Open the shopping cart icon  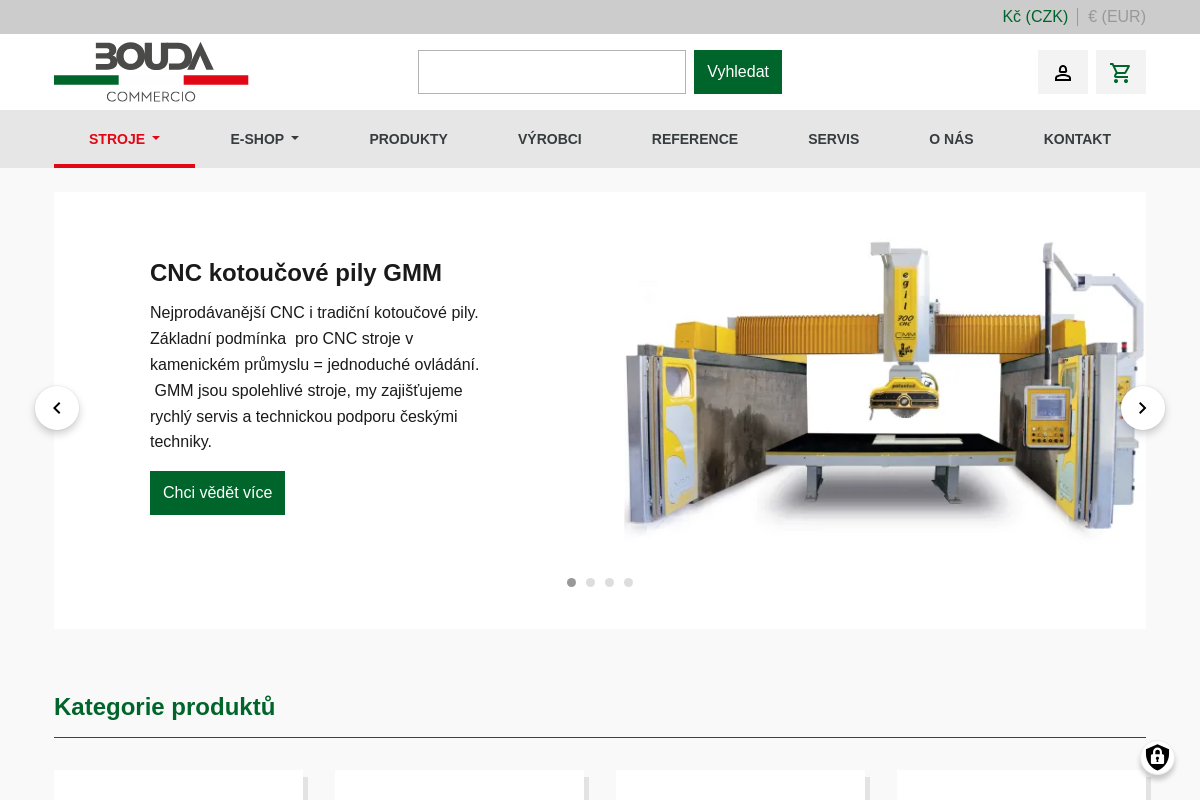tap(1121, 72)
